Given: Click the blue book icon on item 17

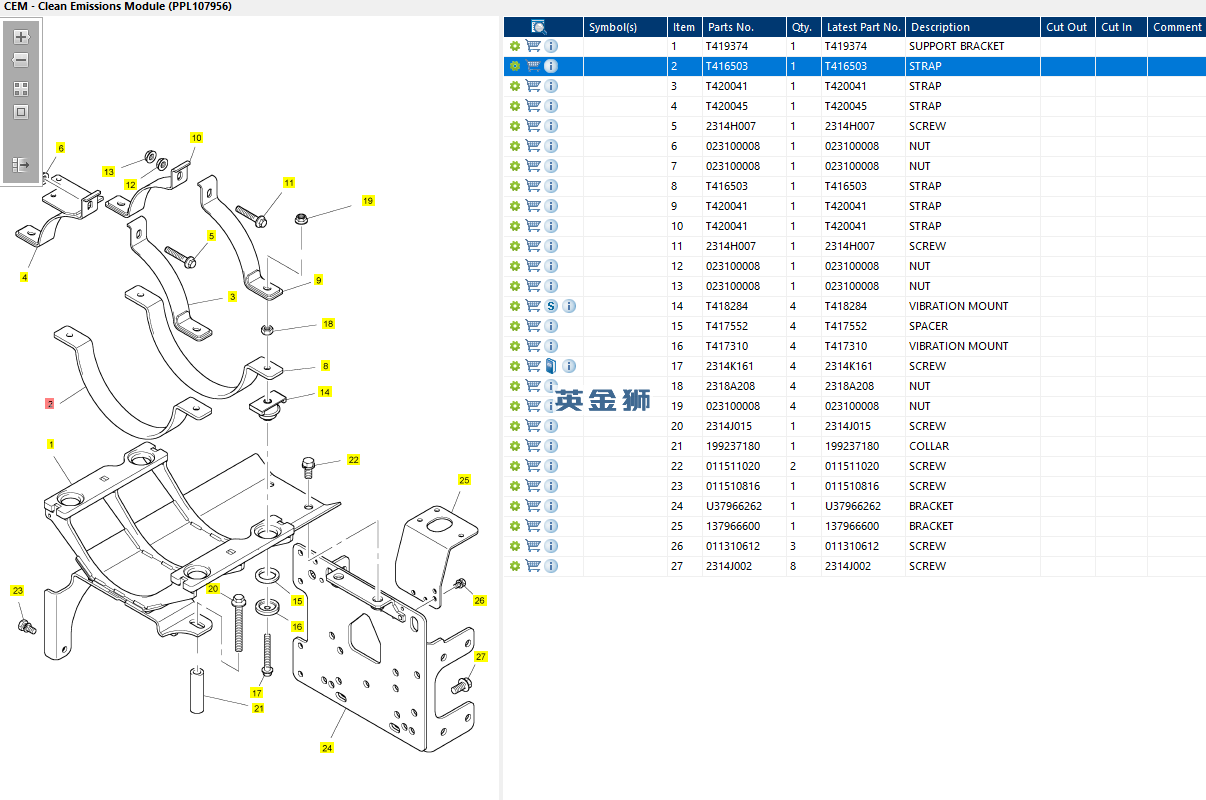Looking at the screenshot, I should [x=551, y=366].
